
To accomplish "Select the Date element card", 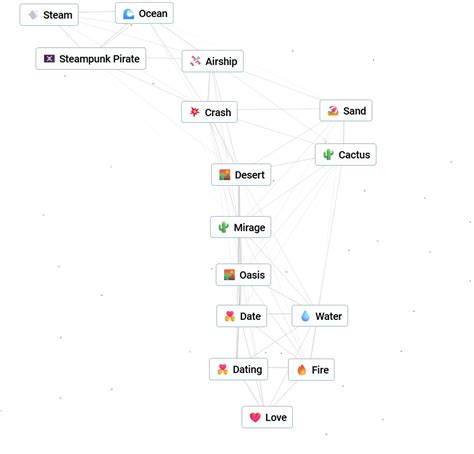I will [x=242, y=316].
